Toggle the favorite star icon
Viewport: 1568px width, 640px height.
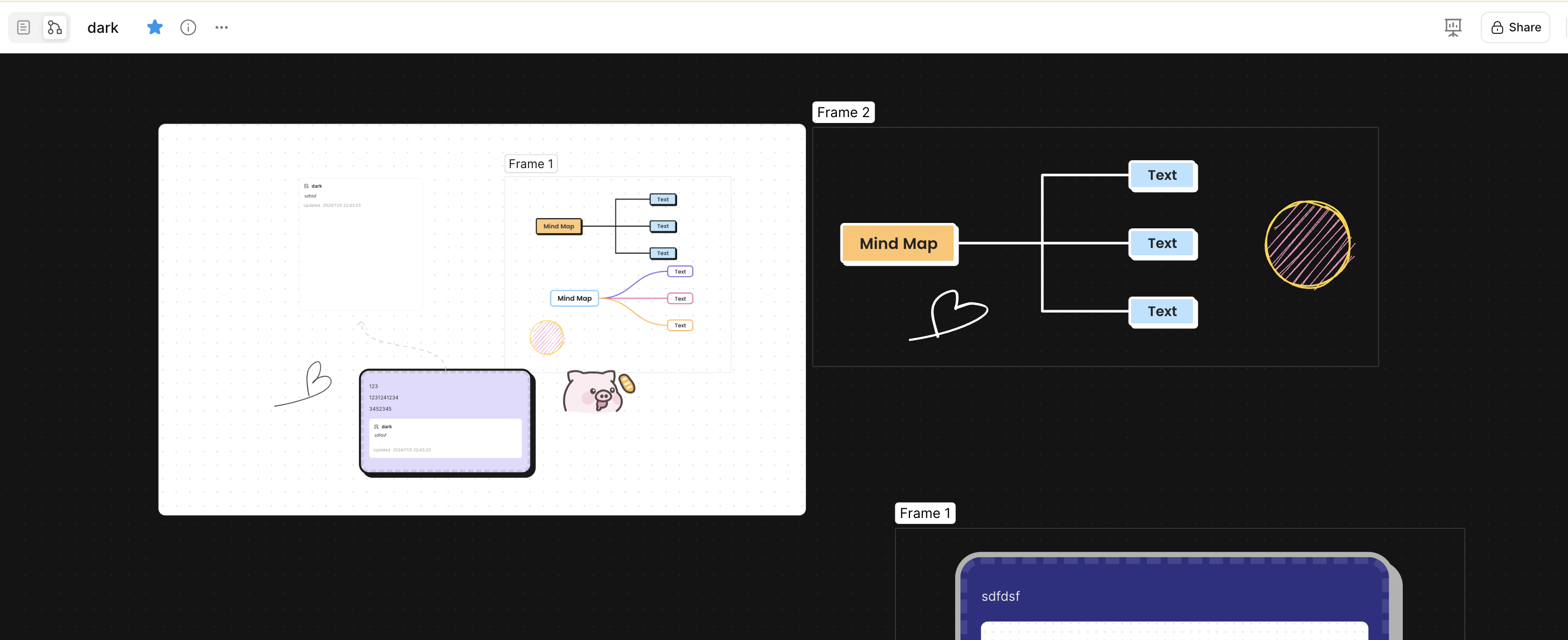[x=154, y=27]
